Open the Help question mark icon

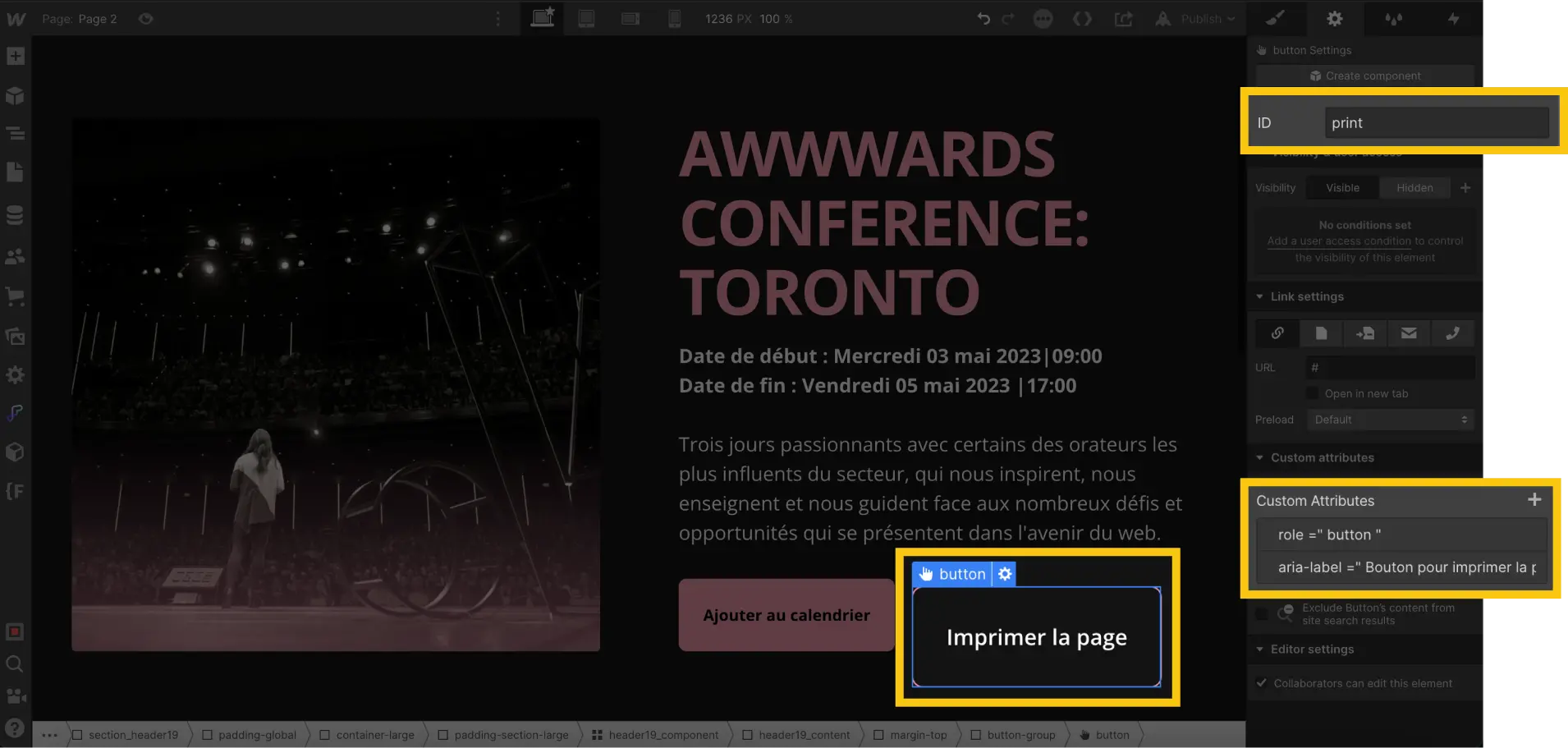click(14, 727)
